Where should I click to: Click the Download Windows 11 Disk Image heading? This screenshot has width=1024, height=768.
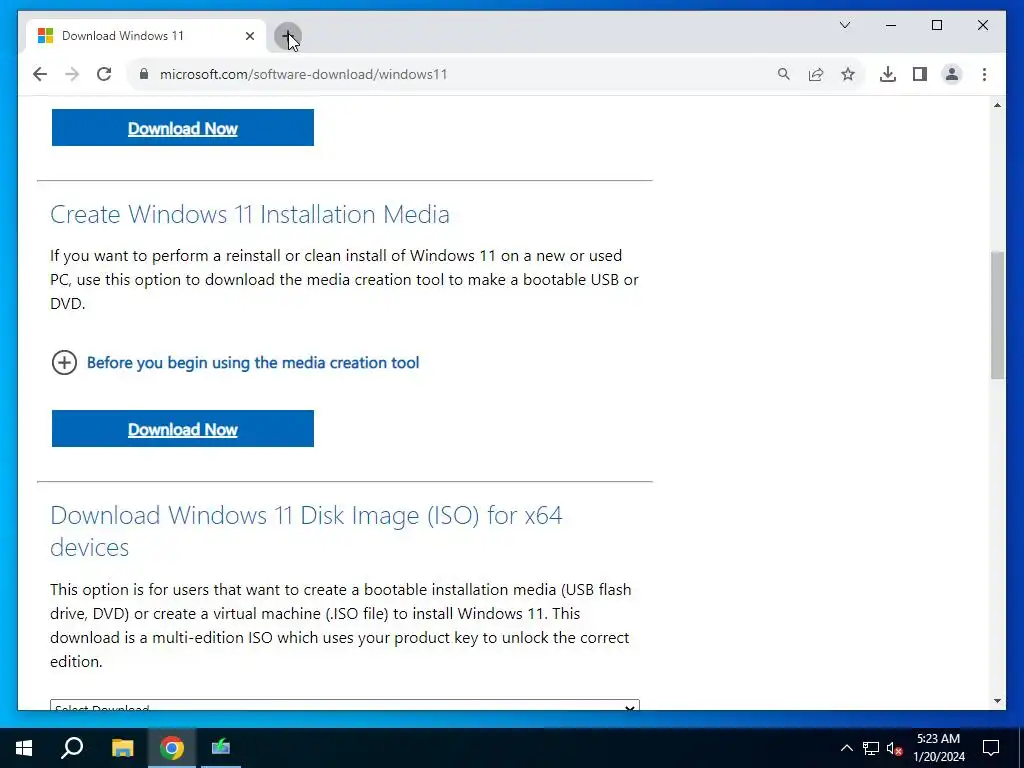pyautogui.click(x=306, y=531)
